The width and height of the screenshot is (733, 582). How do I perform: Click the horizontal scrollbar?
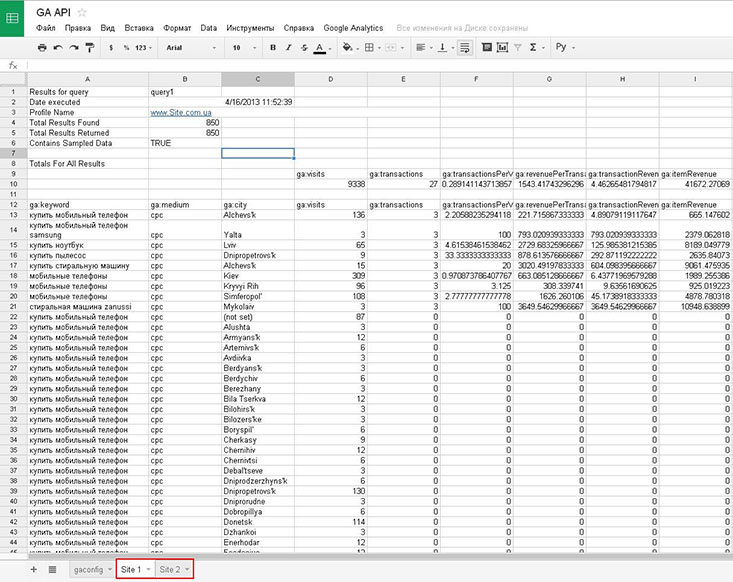click(x=379, y=556)
